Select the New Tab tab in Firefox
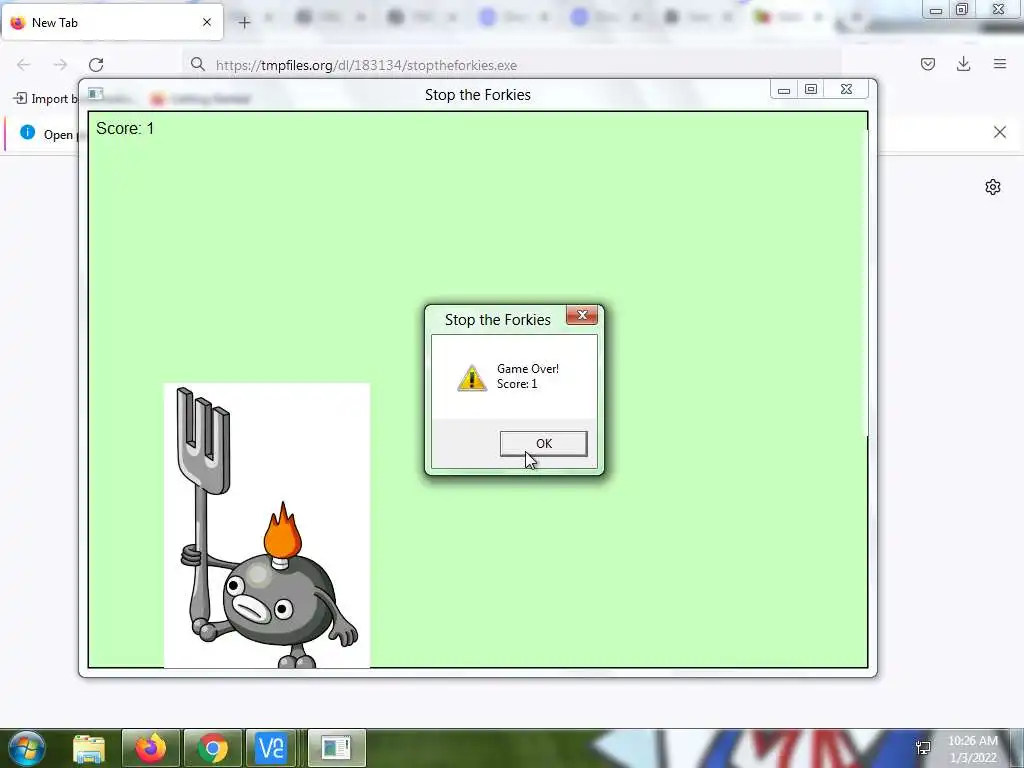This screenshot has height=768, width=1024. [x=112, y=22]
